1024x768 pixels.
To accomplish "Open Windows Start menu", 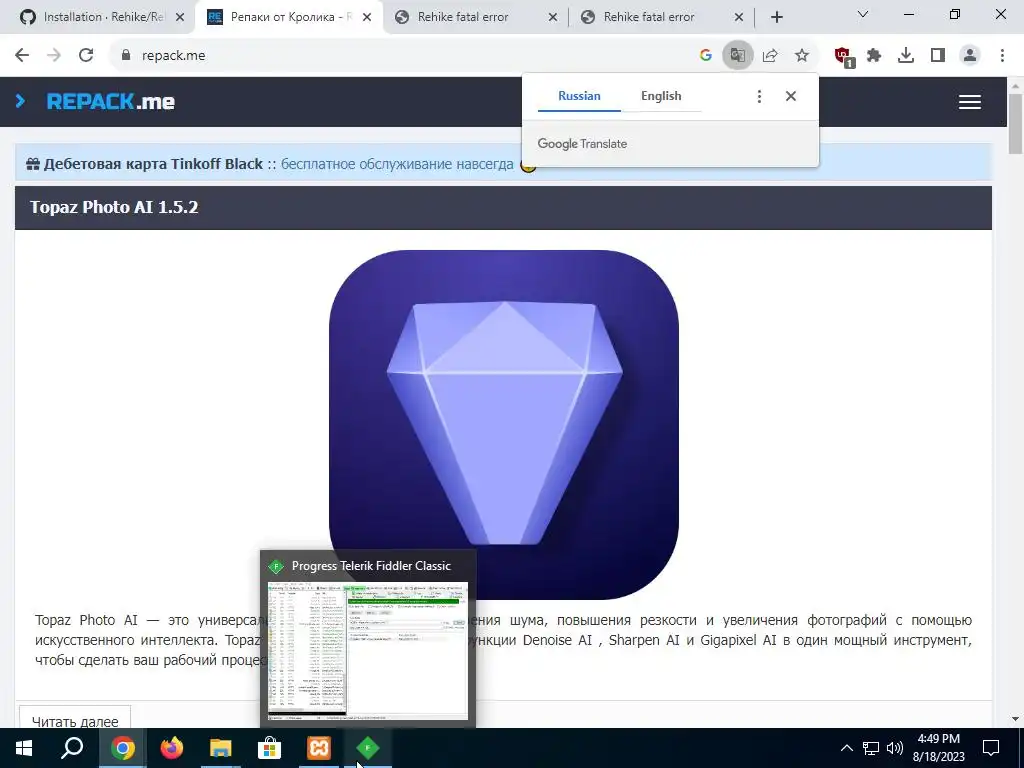I will coord(24,748).
